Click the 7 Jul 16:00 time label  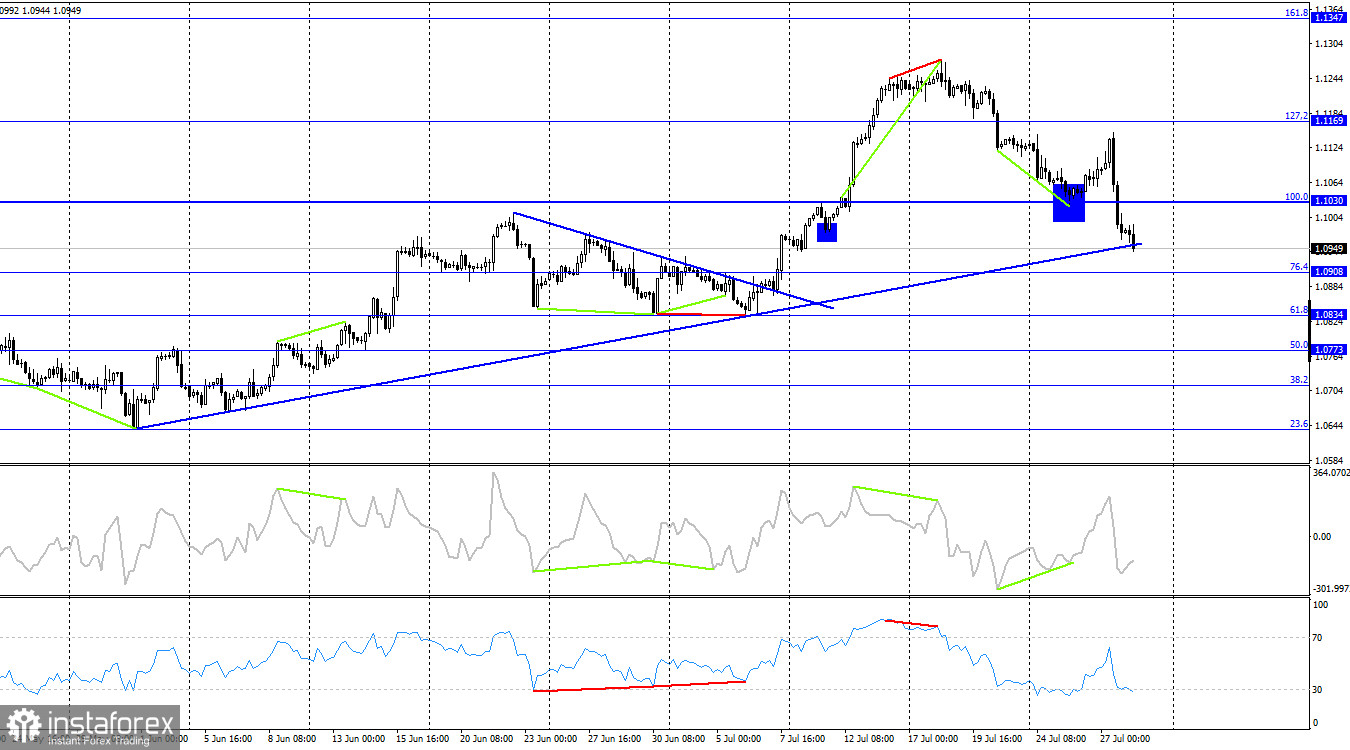point(802,739)
